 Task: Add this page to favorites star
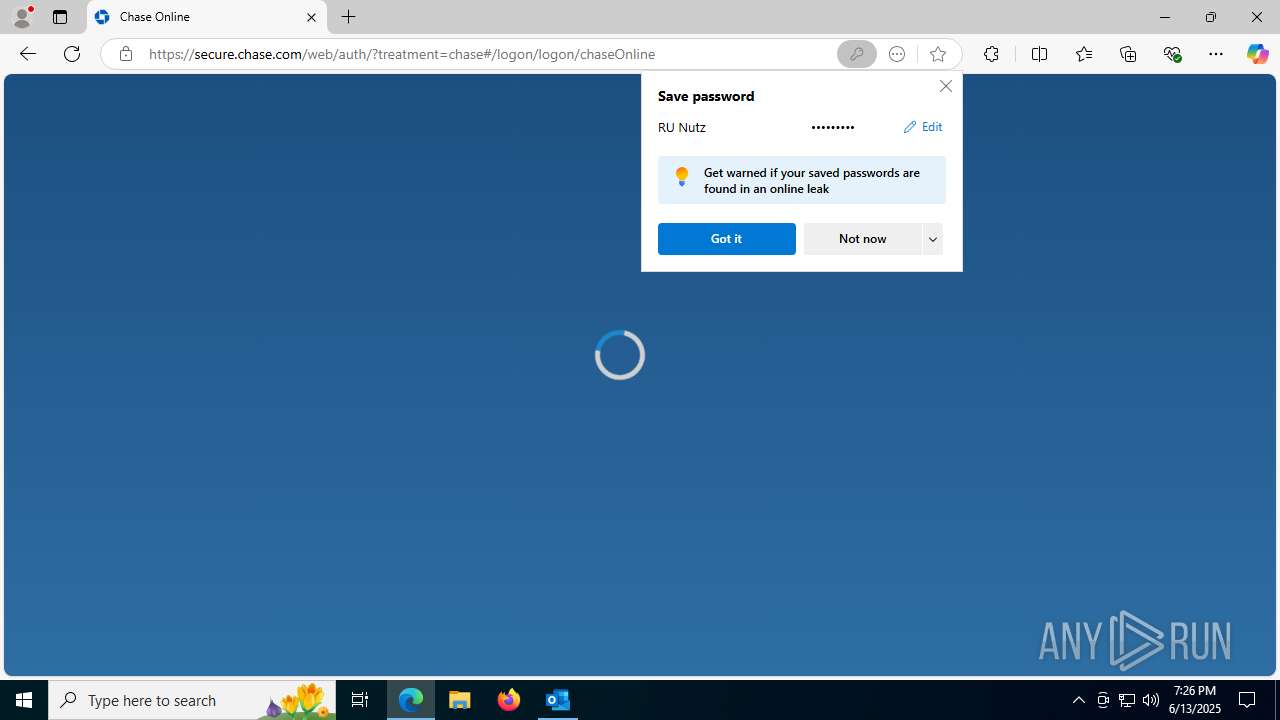(937, 54)
